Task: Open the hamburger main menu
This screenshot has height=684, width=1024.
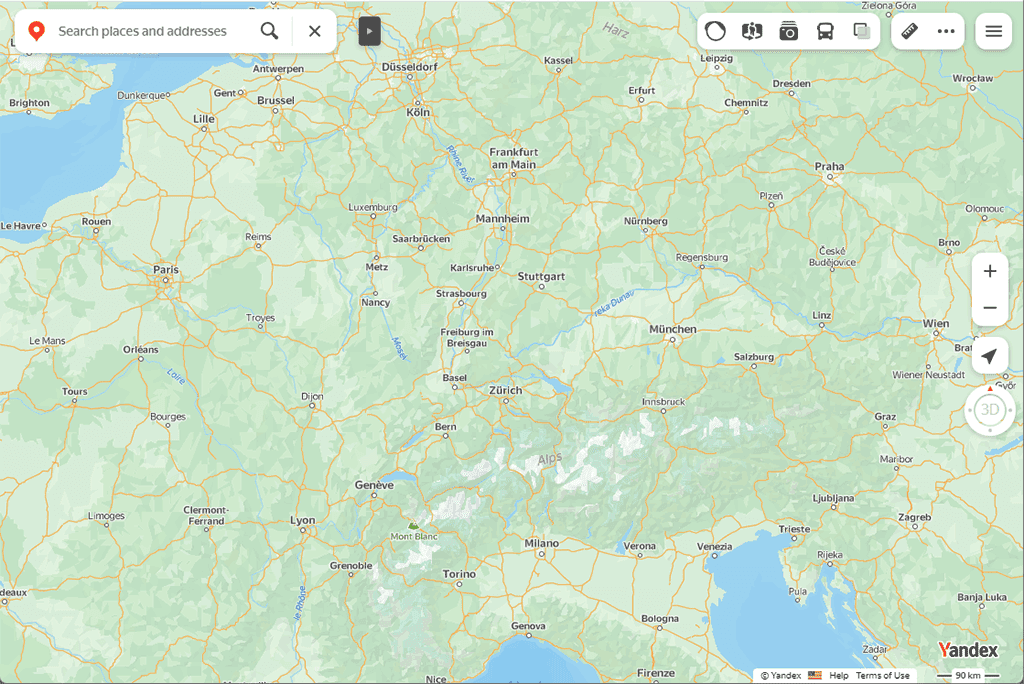Action: [993, 31]
